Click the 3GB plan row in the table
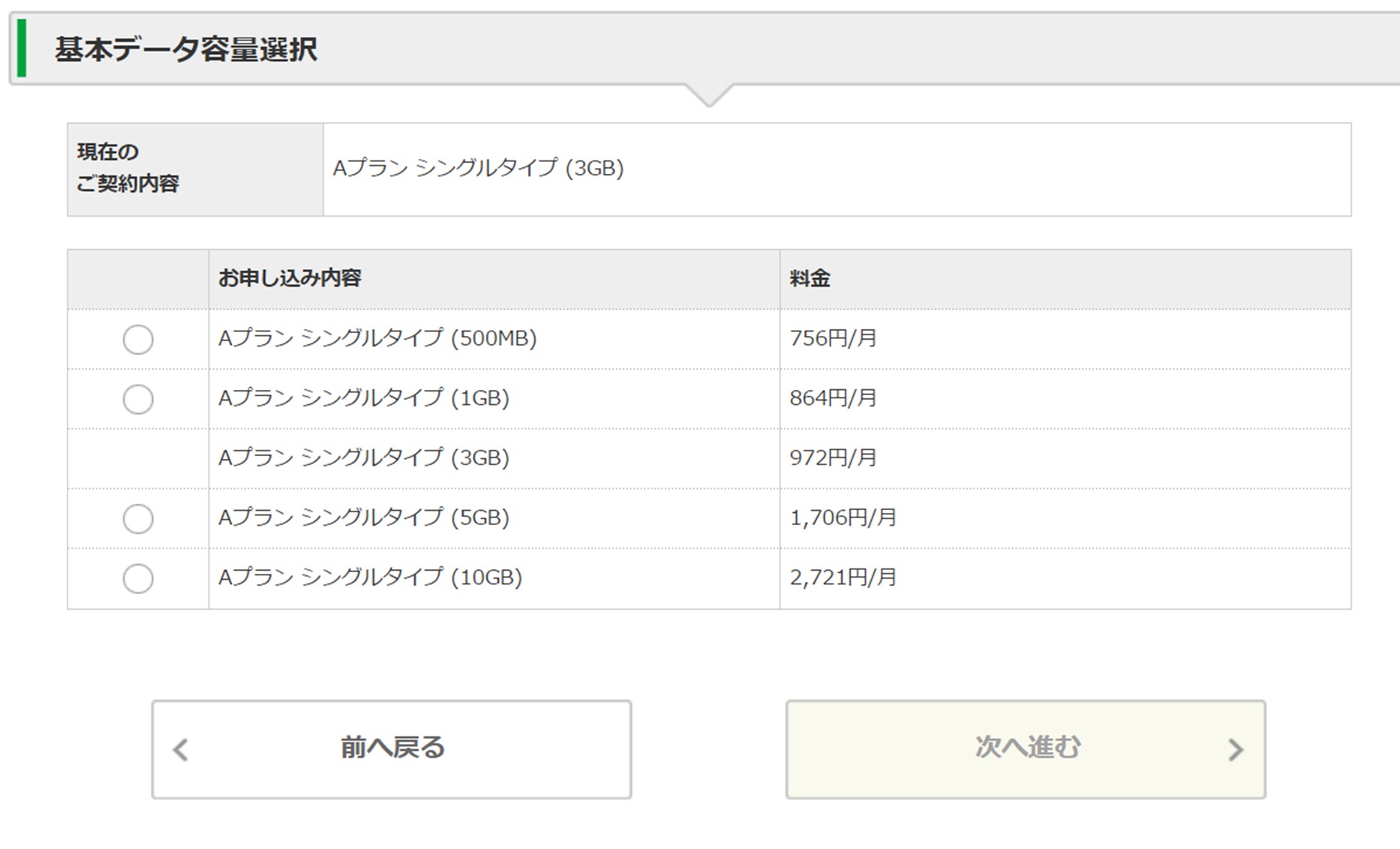 tap(364, 457)
